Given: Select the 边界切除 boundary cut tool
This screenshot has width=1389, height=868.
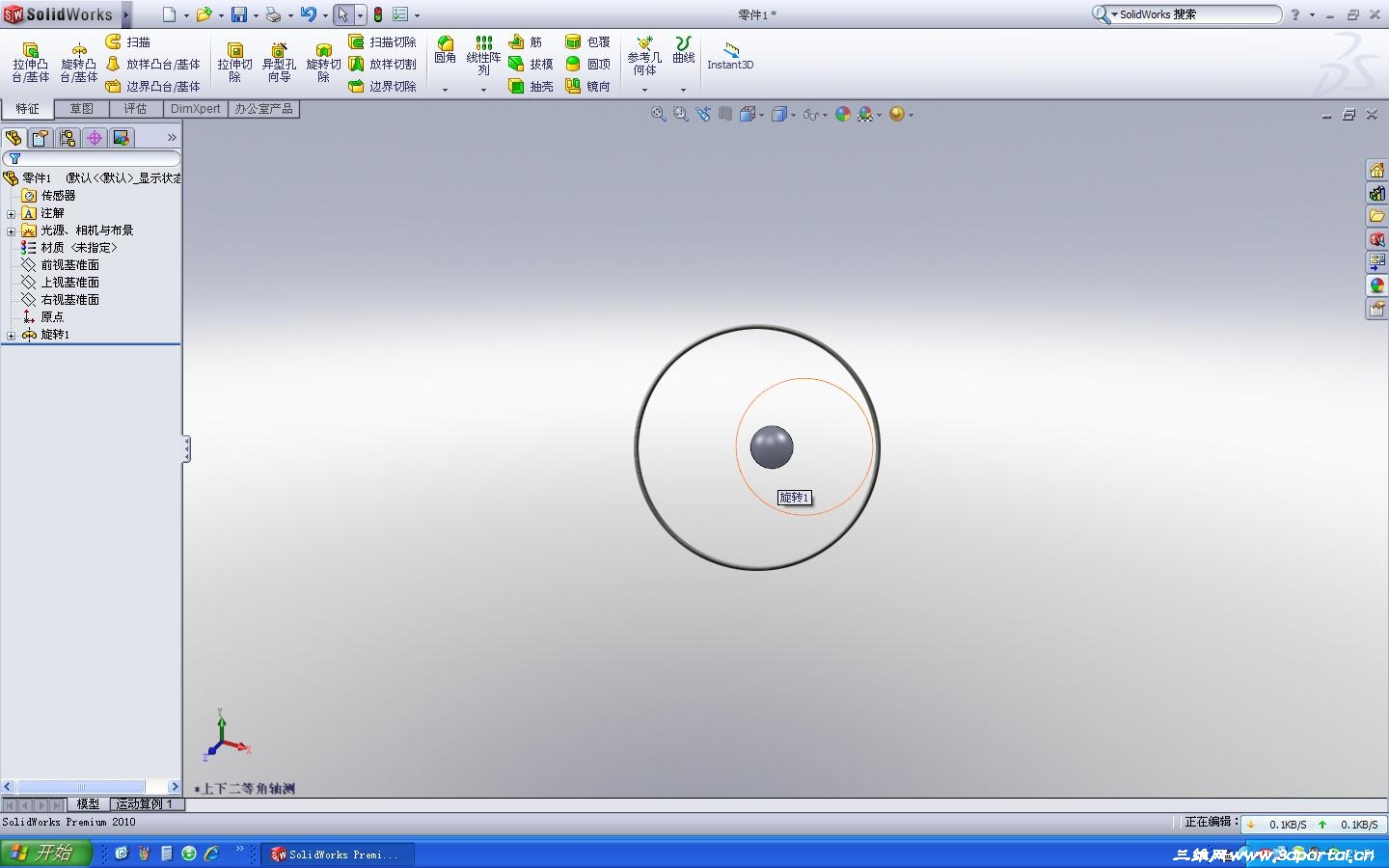Looking at the screenshot, I should pyautogui.click(x=382, y=86).
